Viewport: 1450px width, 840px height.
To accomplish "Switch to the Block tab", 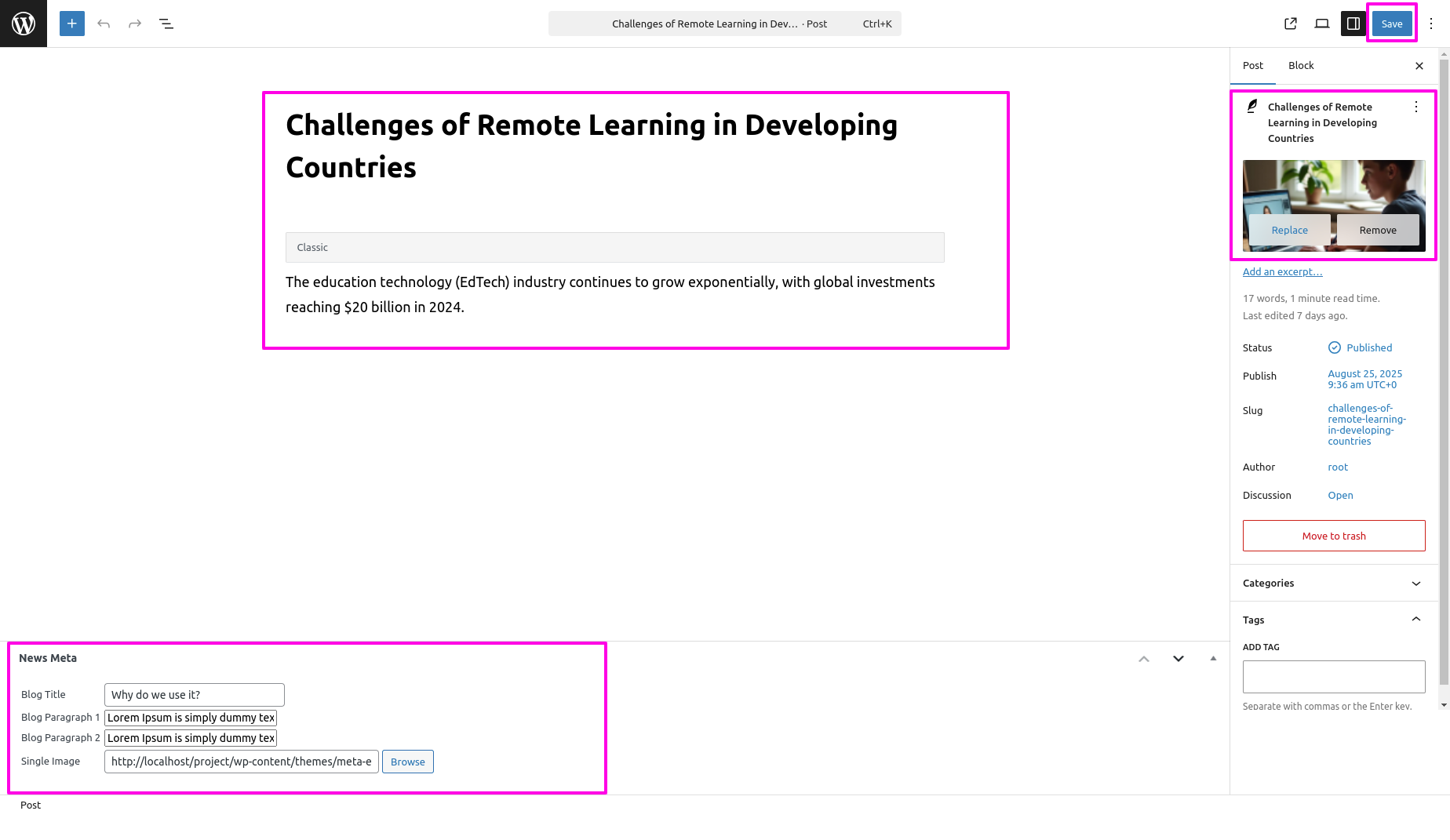I will pyautogui.click(x=1301, y=66).
